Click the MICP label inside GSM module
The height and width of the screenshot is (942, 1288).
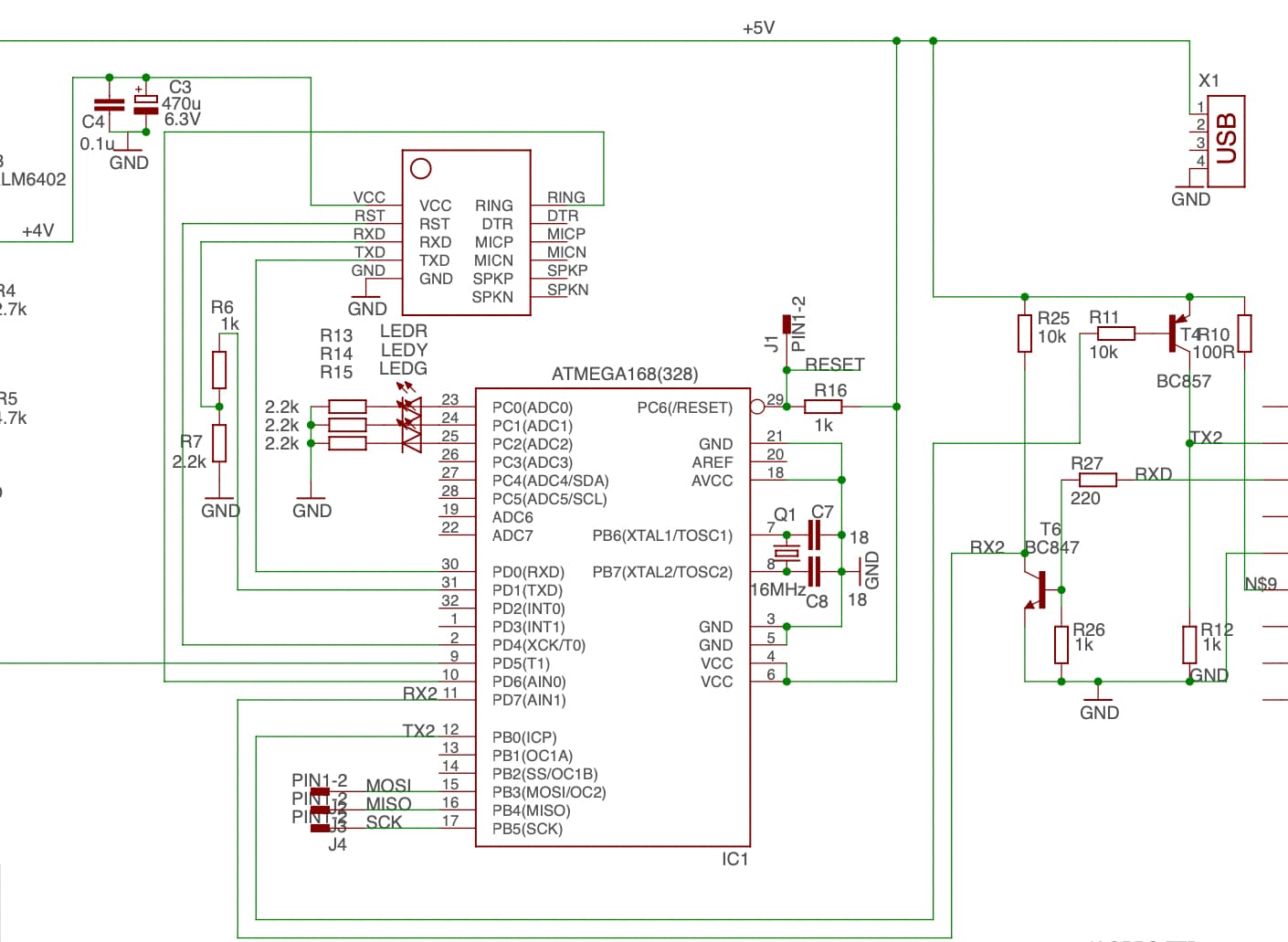(494, 242)
